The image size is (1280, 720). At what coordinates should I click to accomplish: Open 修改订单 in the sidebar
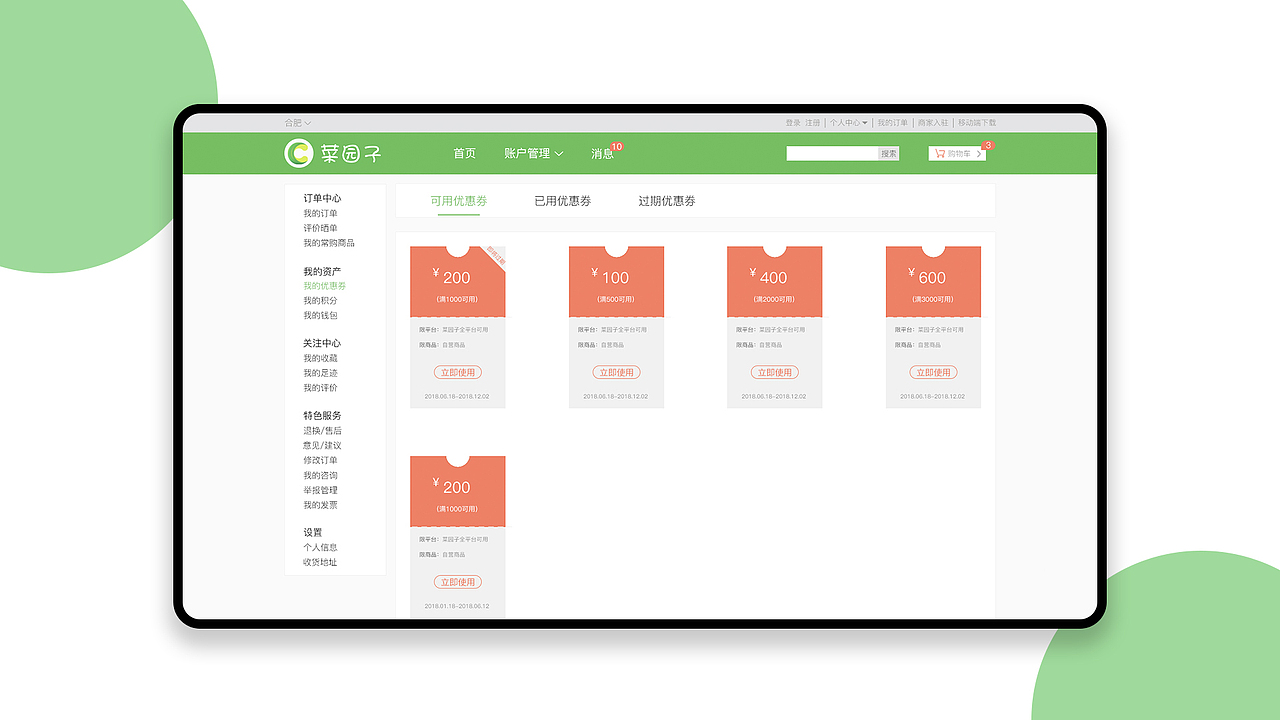pos(321,461)
